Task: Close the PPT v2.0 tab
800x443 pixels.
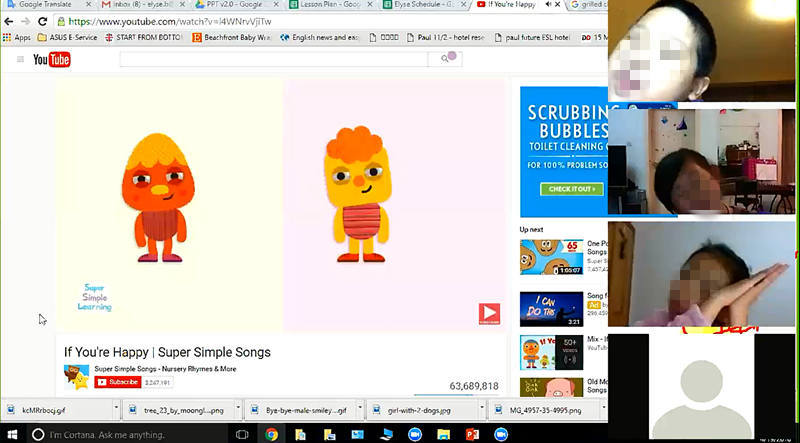Action: click(276, 5)
